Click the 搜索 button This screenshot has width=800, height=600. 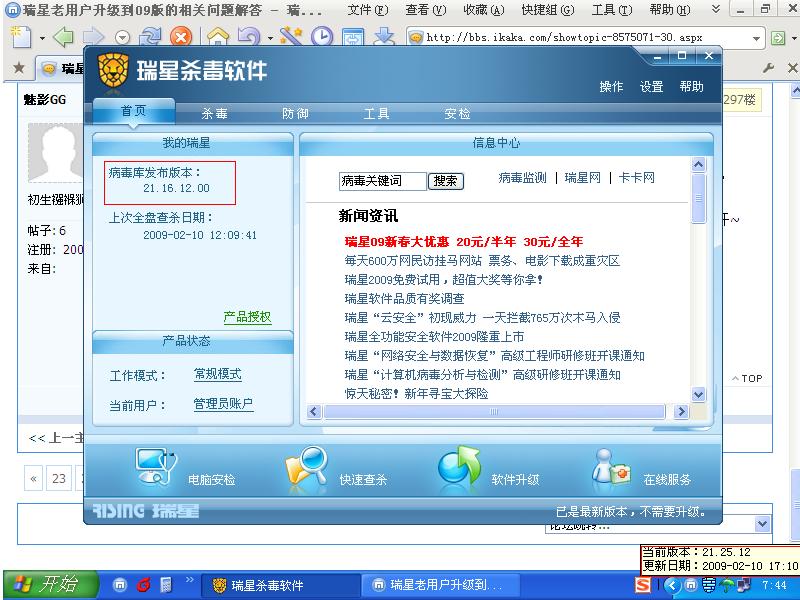coord(445,181)
